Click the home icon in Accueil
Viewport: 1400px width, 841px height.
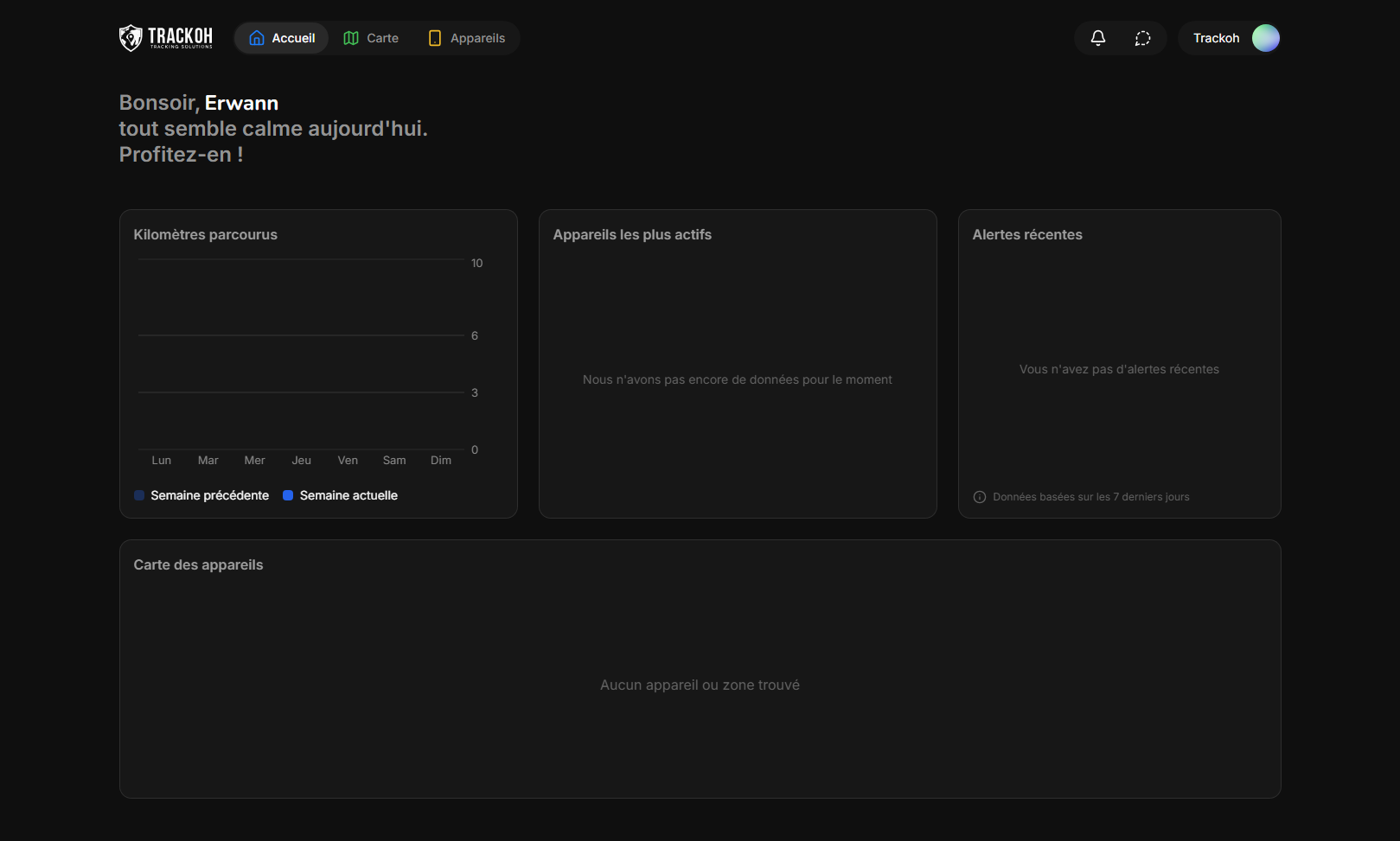coord(257,38)
